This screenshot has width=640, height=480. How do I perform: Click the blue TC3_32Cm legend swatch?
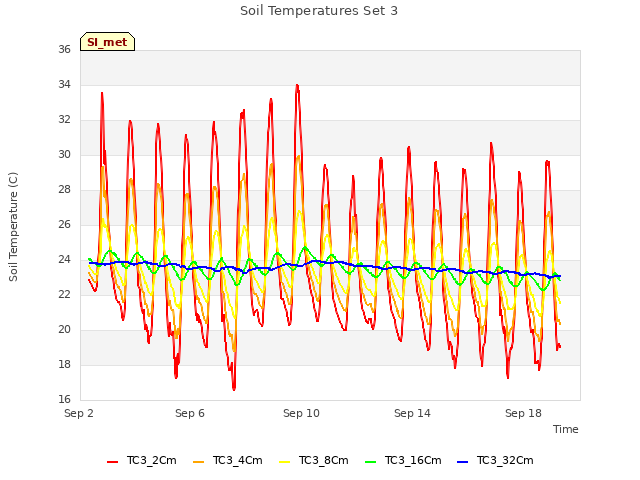pos(462,462)
